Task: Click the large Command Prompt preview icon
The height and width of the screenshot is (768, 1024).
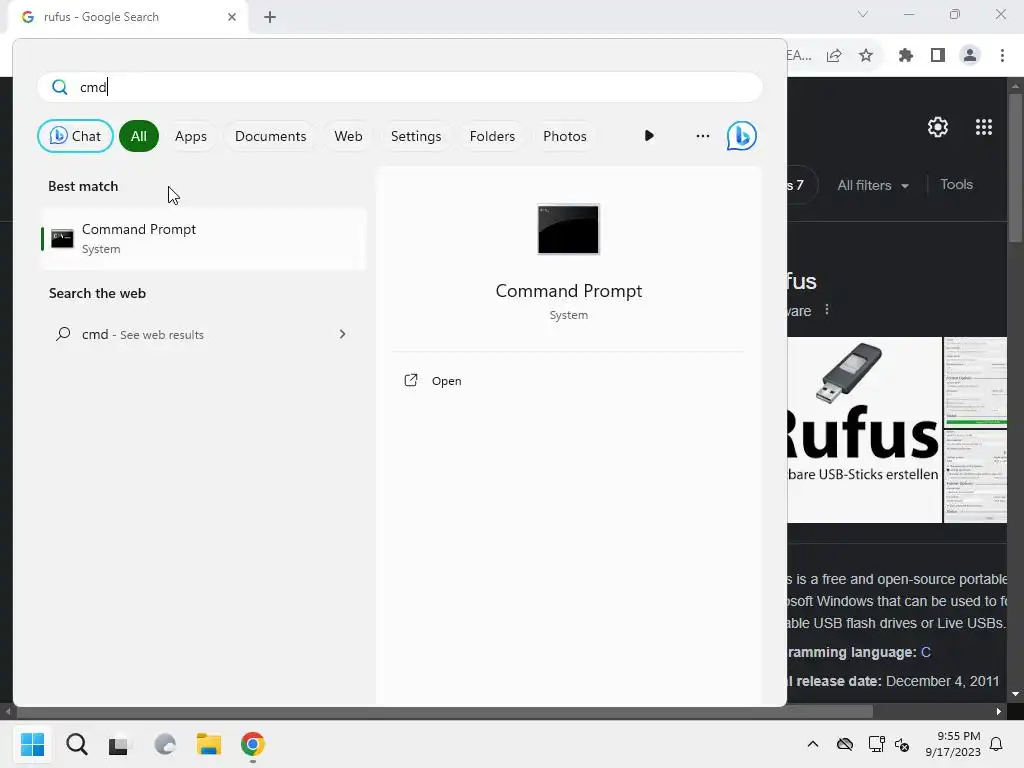Action: [x=568, y=229]
